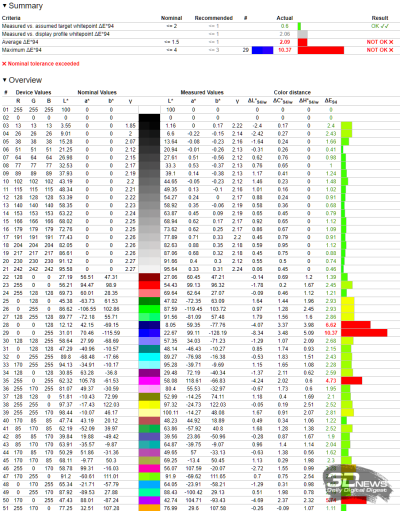The width and height of the screenshot is (400, 511).
Task: Click the ΔE94 column header
Action: tap(331, 101)
